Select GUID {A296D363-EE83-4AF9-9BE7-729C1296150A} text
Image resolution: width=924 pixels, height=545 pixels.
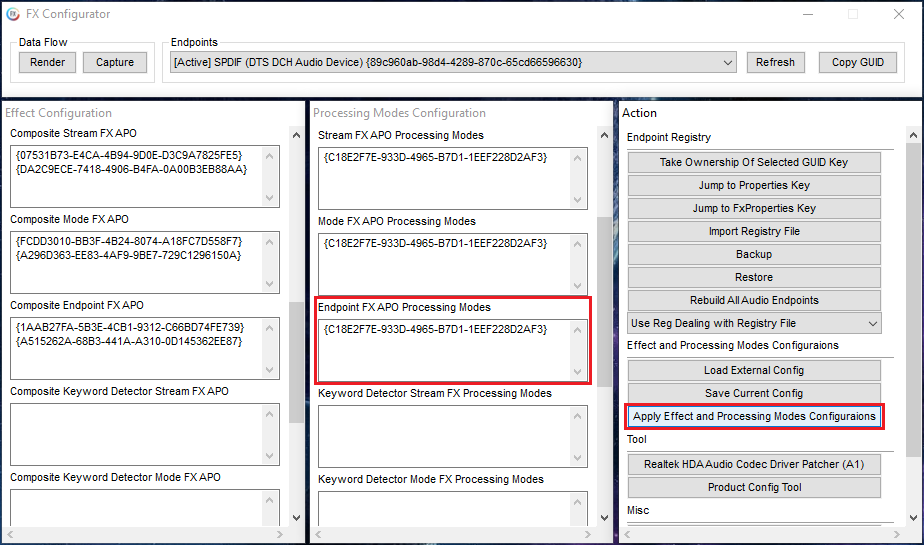click(128, 255)
